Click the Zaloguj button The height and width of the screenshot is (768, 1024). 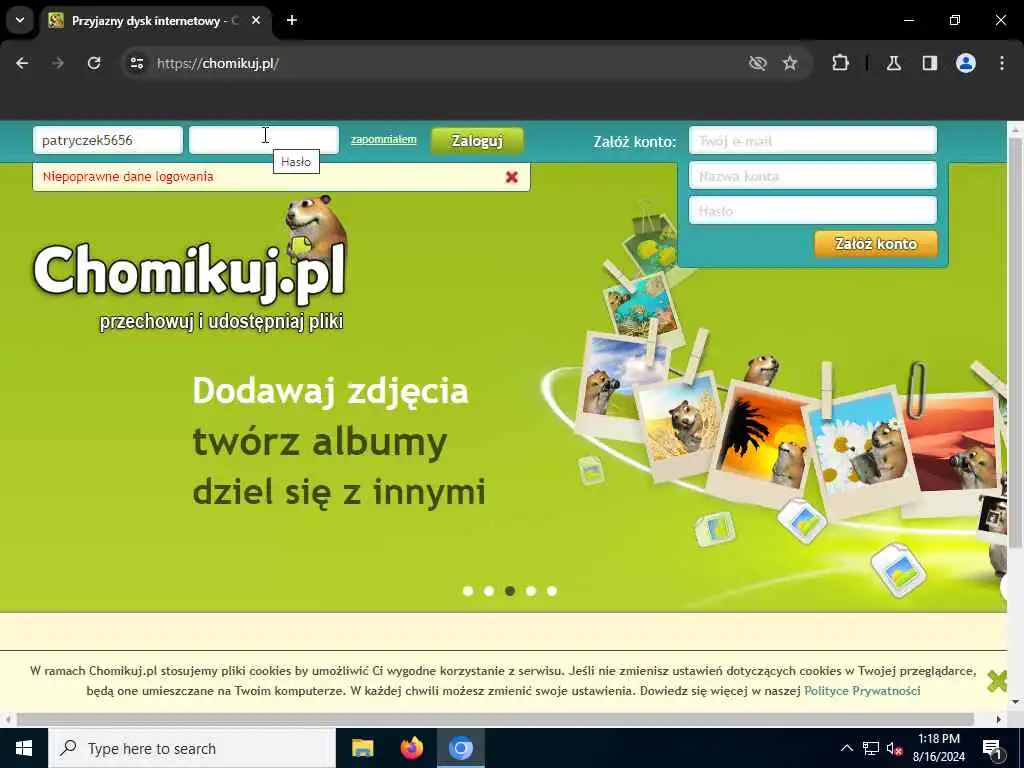point(477,141)
